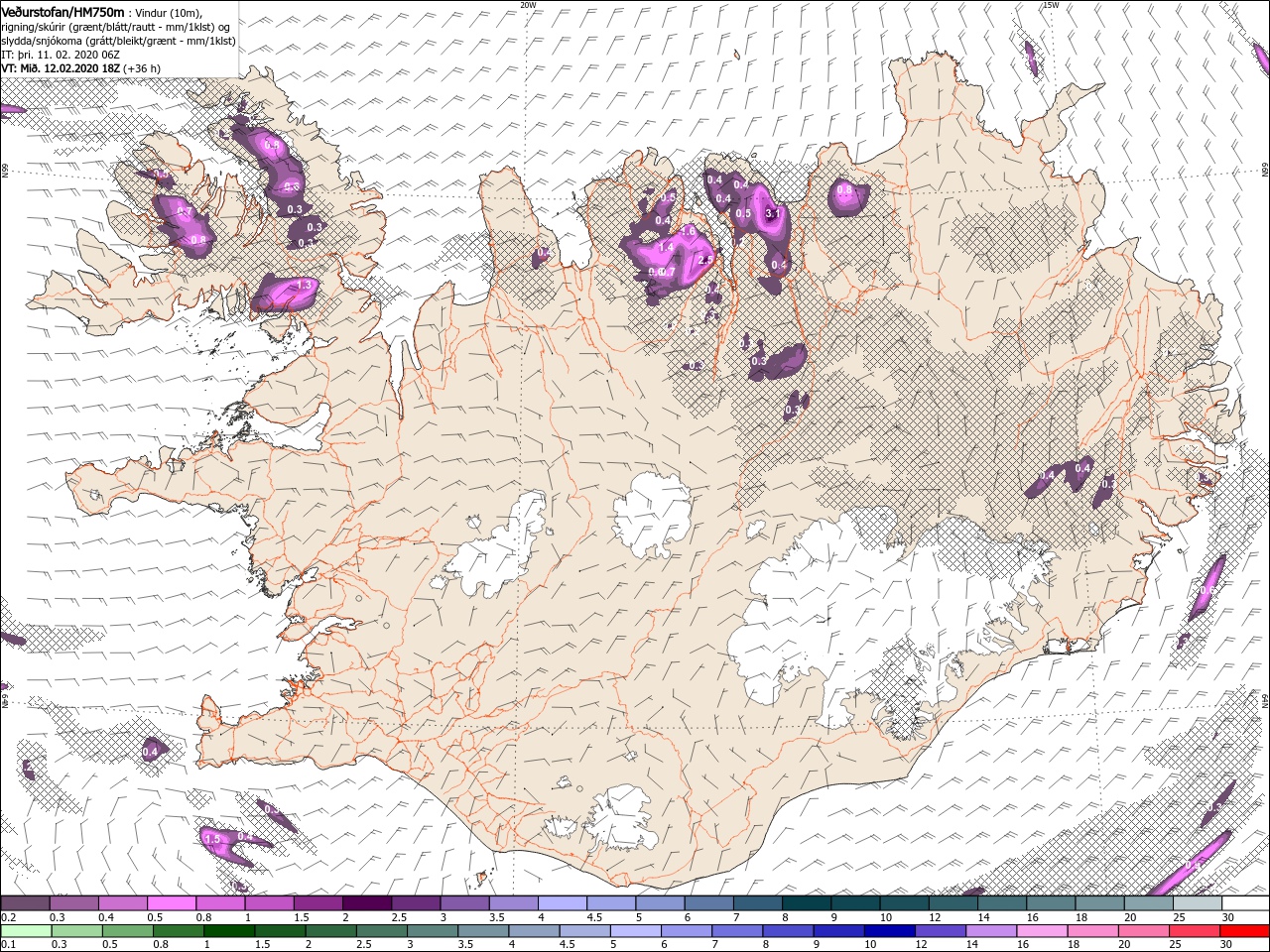This screenshot has width=1270, height=952.
Task: Click the 'slydda/snjókoma' legend description line
Action: point(118,40)
